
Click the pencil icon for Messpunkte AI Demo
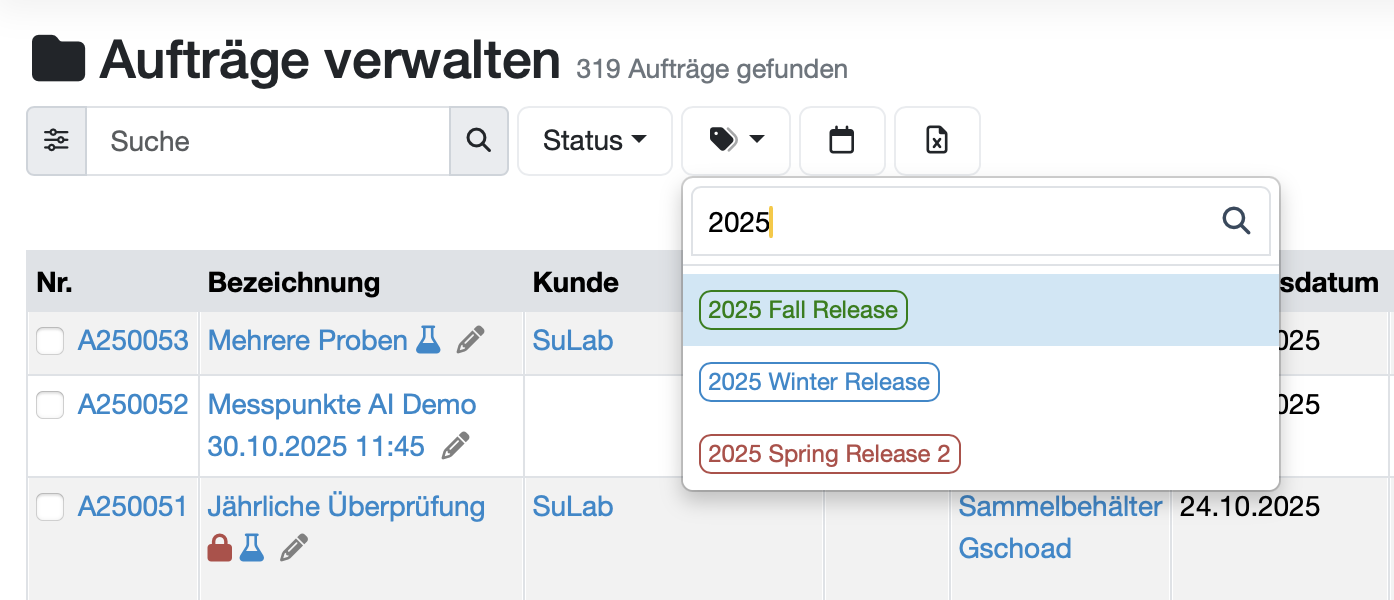456,446
